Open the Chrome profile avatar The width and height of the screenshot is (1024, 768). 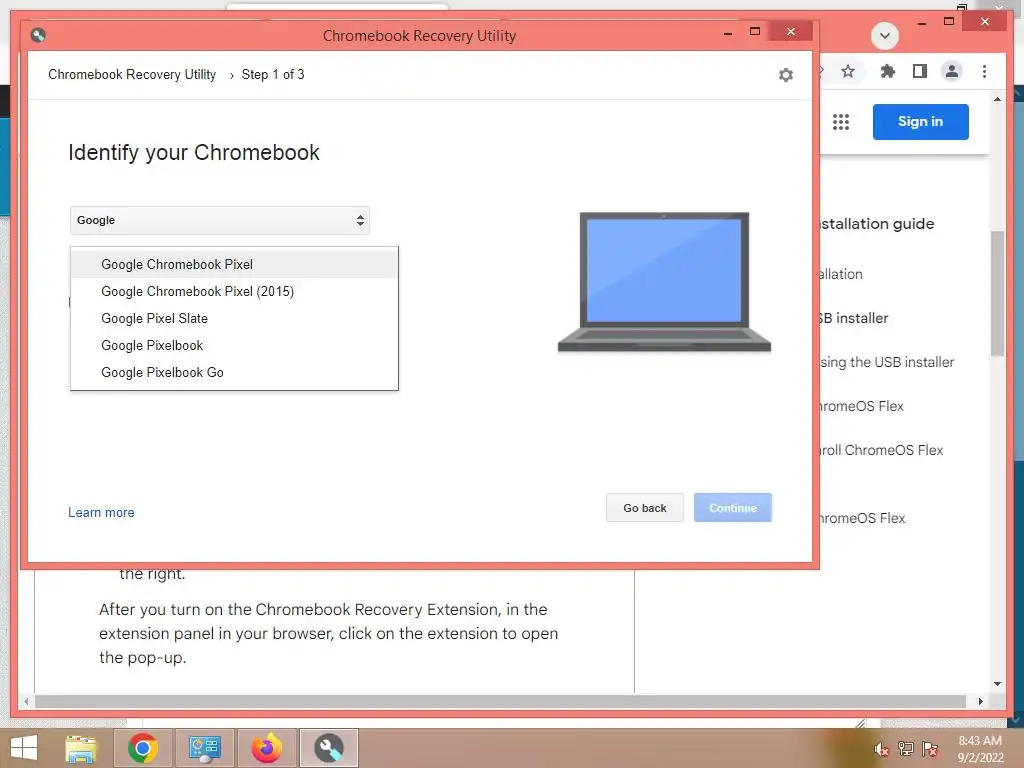pyautogui.click(x=952, y=71)
